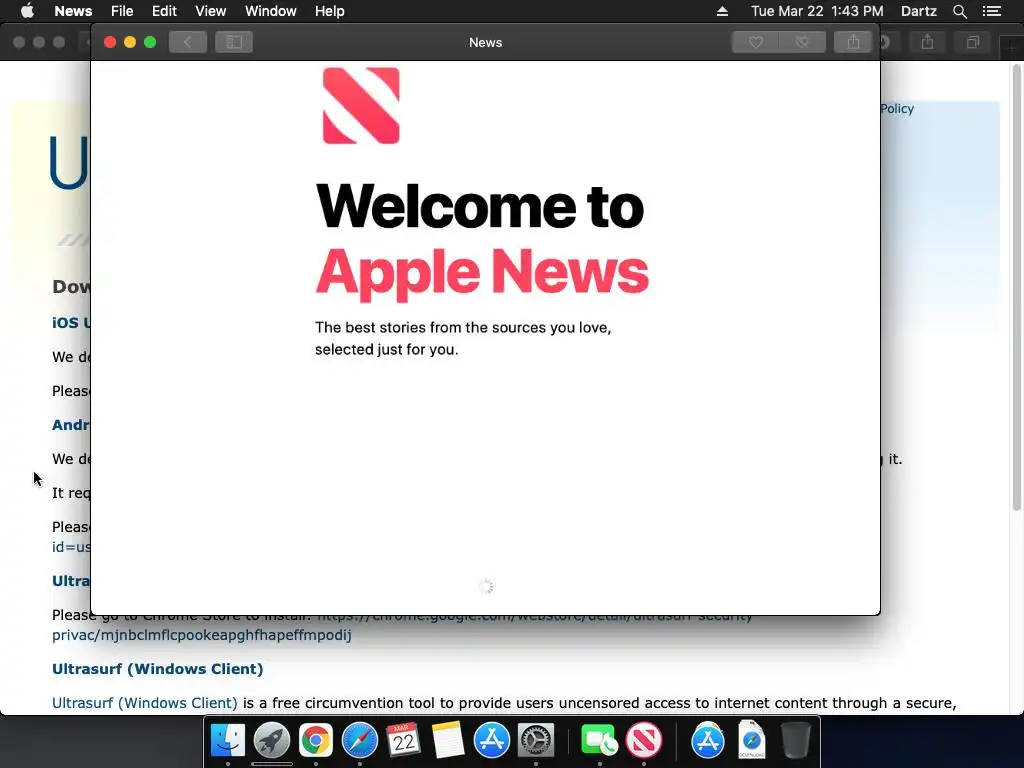Open the View menu

210,11
